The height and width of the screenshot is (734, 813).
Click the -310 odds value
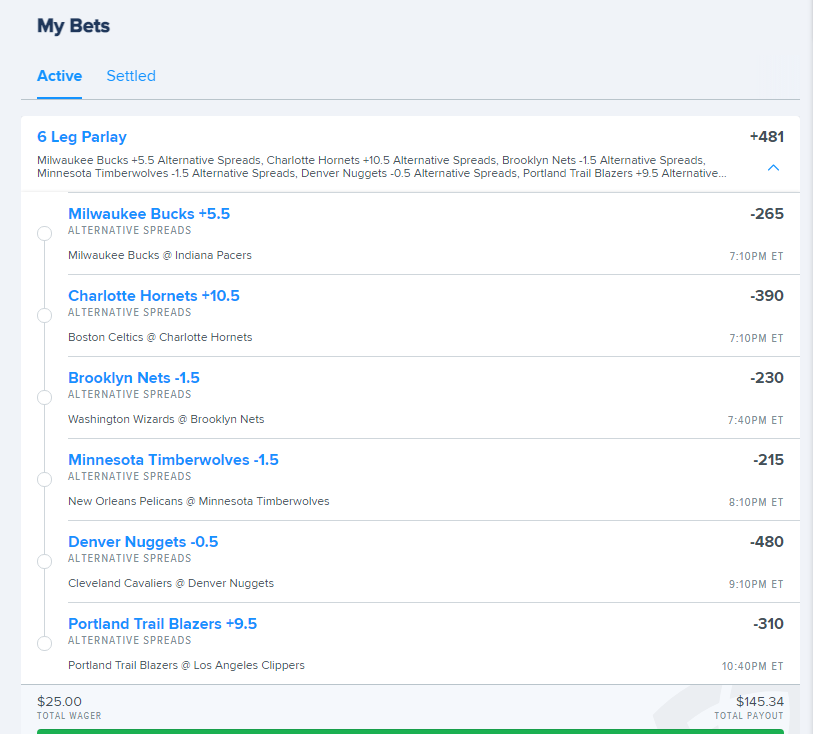click(768, 623)
